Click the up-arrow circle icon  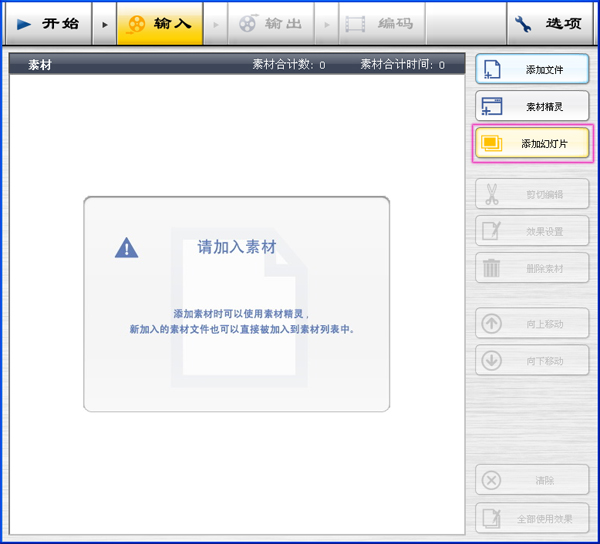(492, 323)
